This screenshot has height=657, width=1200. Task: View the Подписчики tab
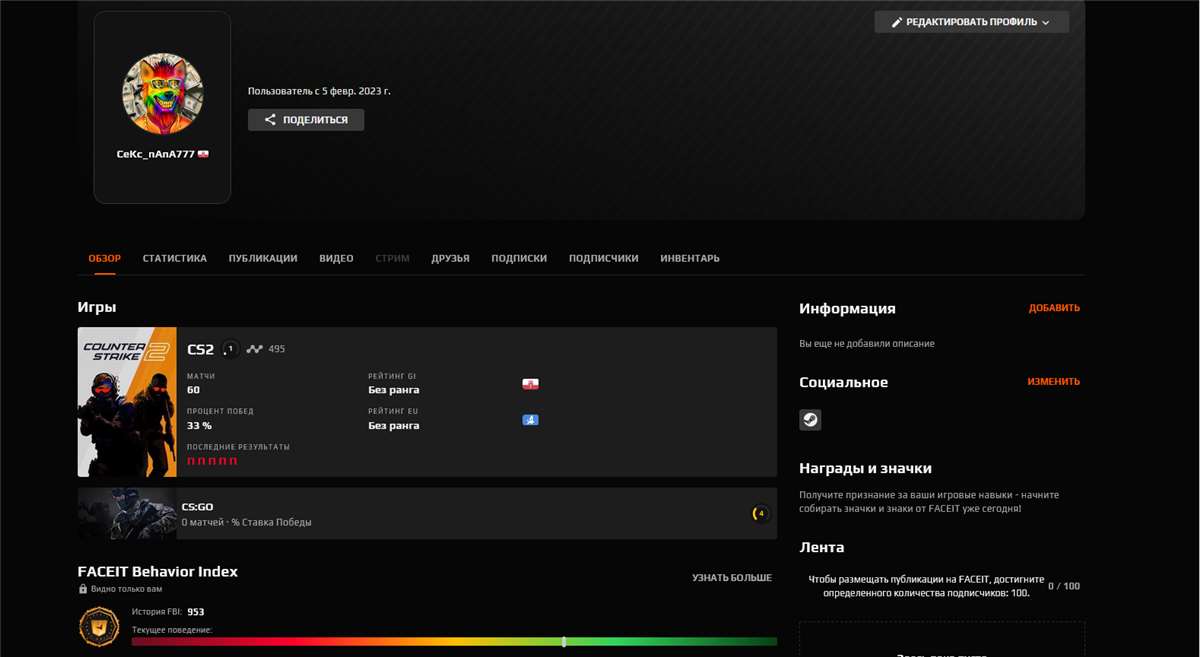pos(604,258)
